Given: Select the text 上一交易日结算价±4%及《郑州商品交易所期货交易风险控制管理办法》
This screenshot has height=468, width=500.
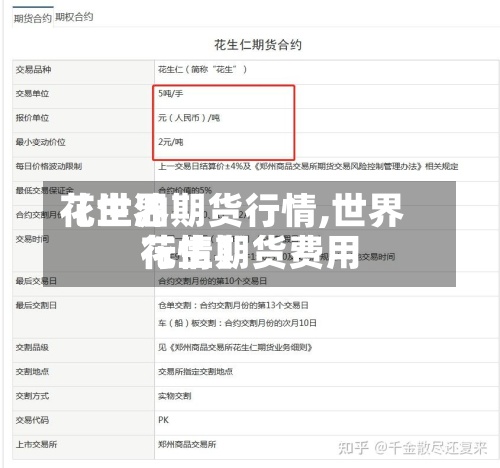Looking at the screenshot, I should coord(291,166).
